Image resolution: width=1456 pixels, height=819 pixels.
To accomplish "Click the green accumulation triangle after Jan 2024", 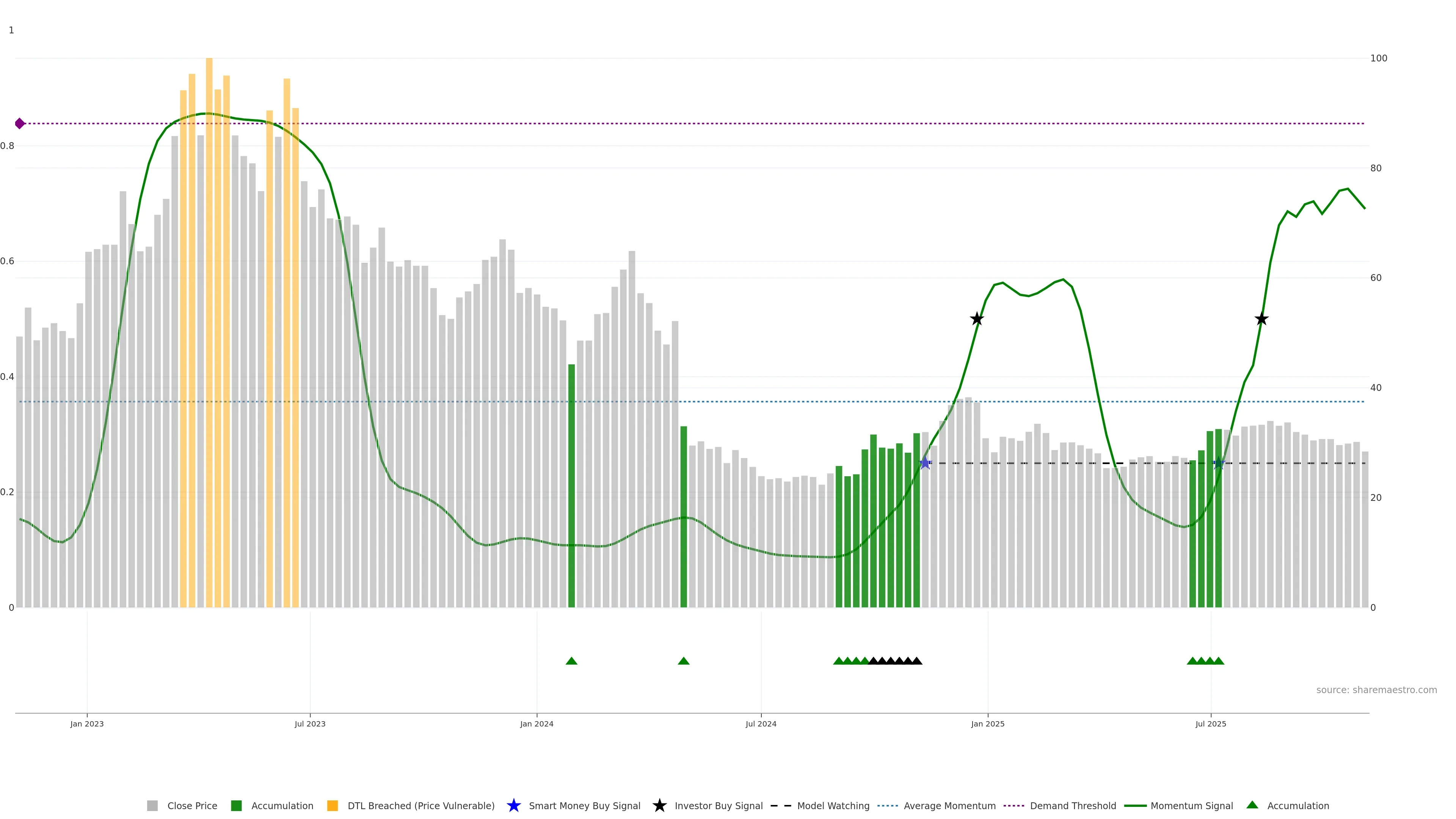I will pyautogui.click(x=571, y=661).
